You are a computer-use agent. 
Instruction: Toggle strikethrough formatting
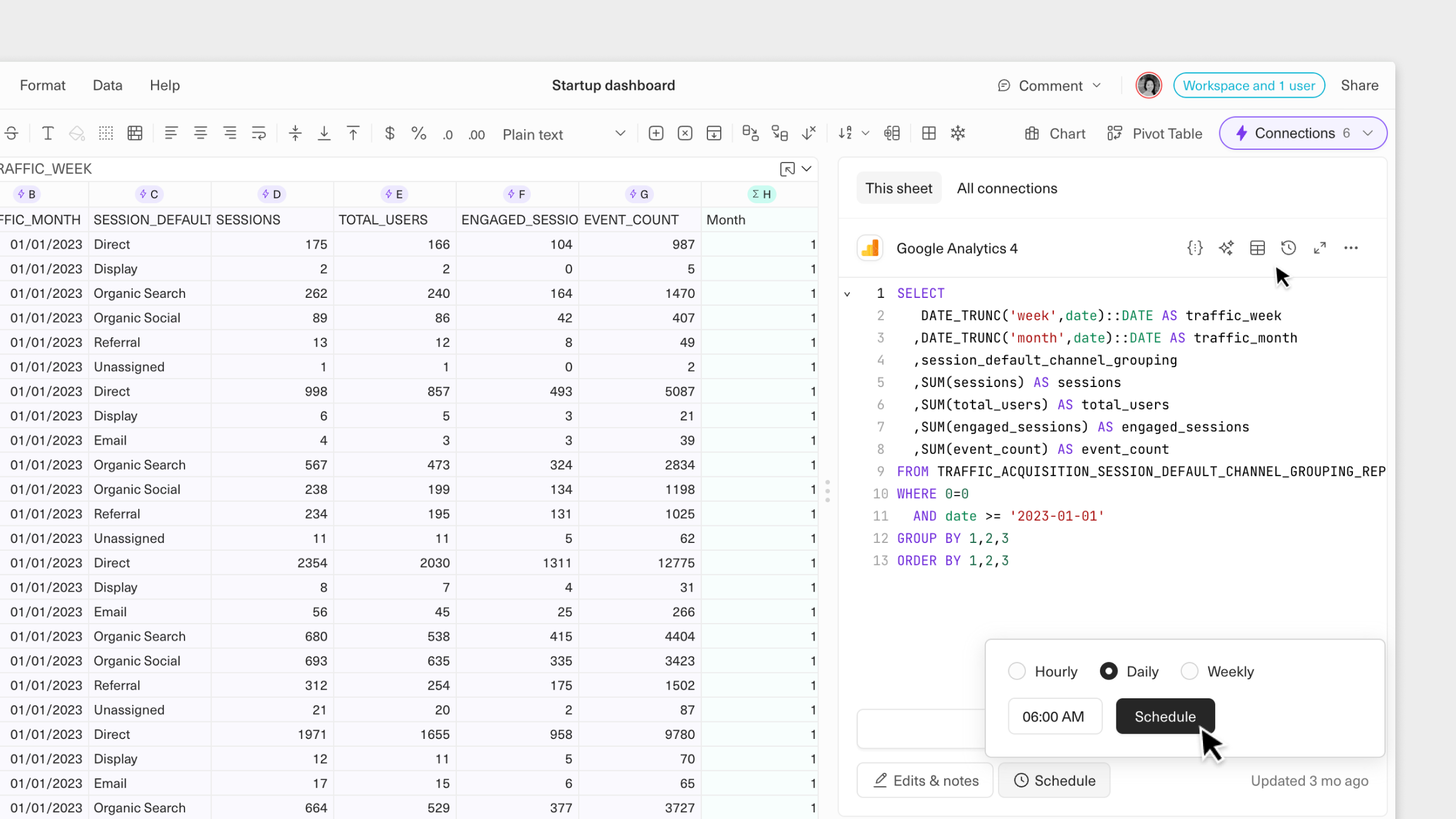click(12, 133)
